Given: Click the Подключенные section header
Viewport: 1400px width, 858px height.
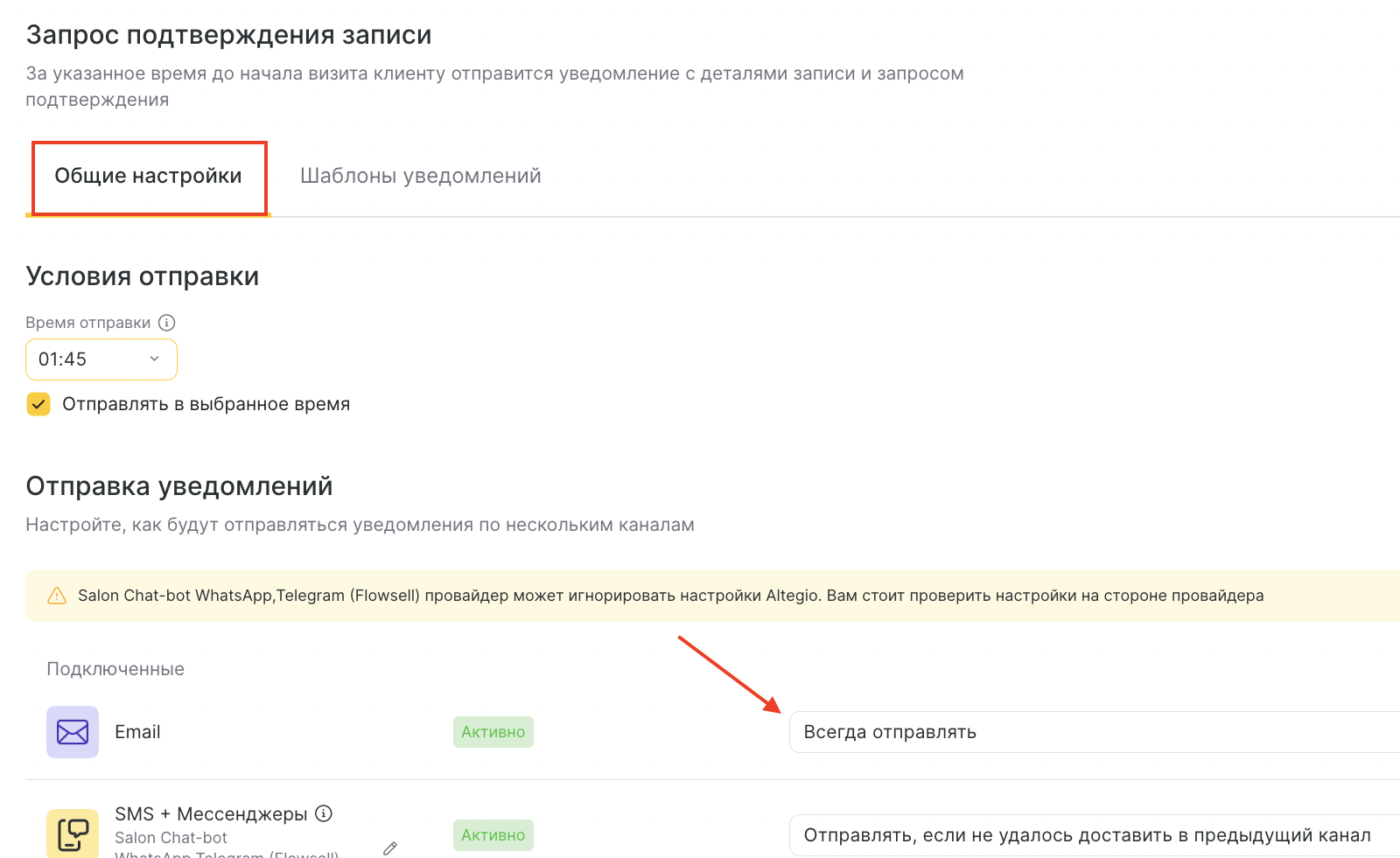Looking at the screenshot, I should (115, 669).
